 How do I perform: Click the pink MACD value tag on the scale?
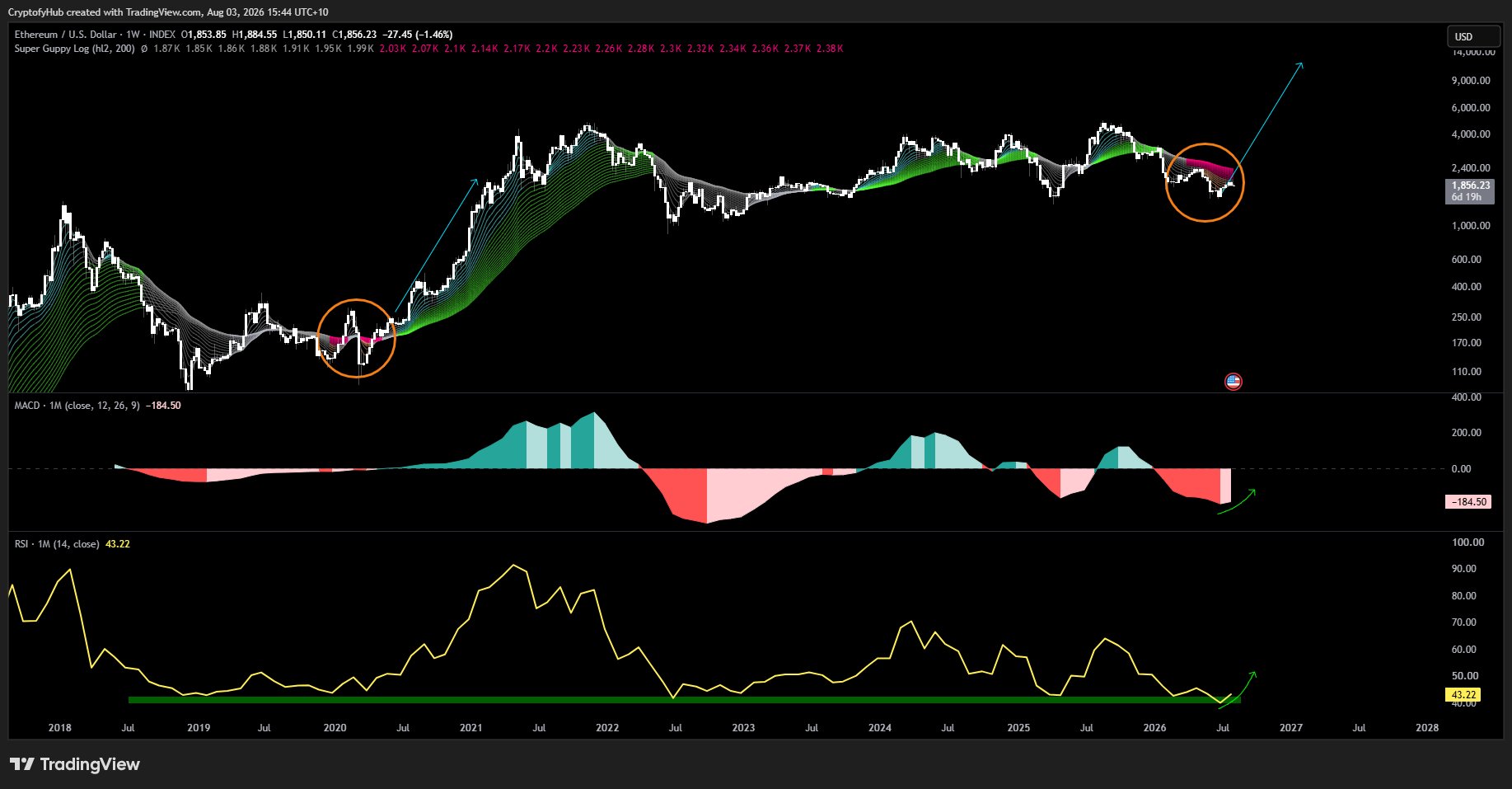(x=1468, y=501)
